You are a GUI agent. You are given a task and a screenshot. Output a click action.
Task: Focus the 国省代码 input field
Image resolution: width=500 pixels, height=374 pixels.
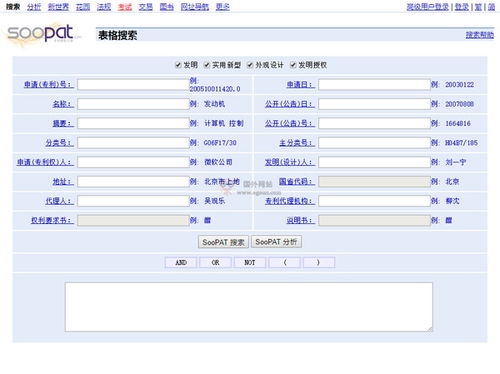374,181
